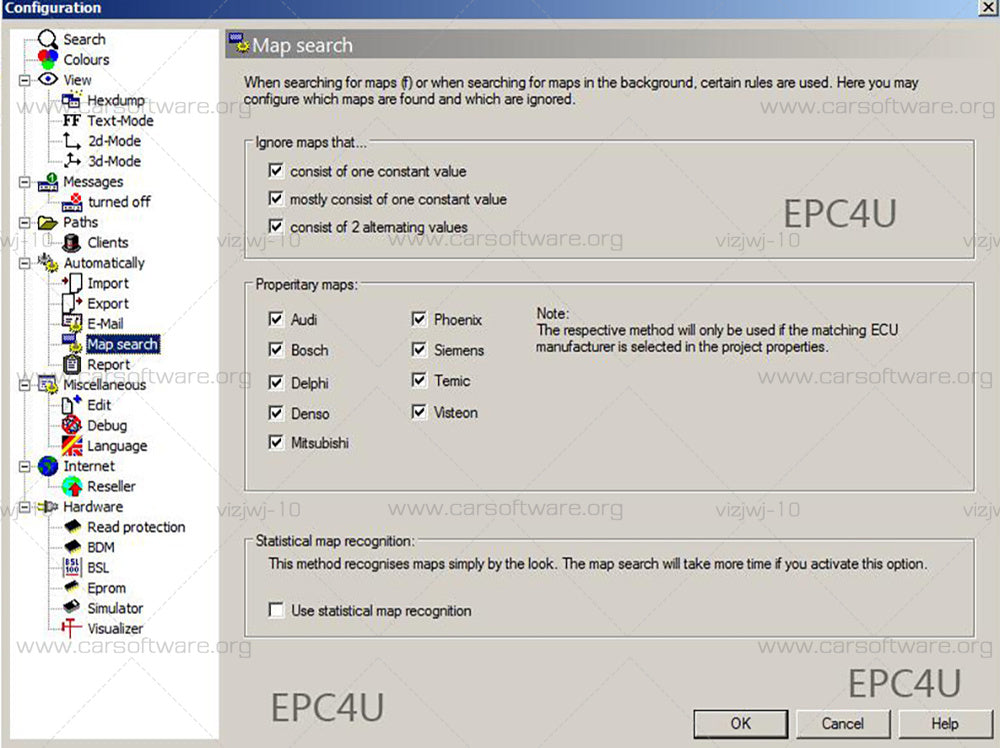Click the FF Text-Mode icon

[x=71, y=121]
